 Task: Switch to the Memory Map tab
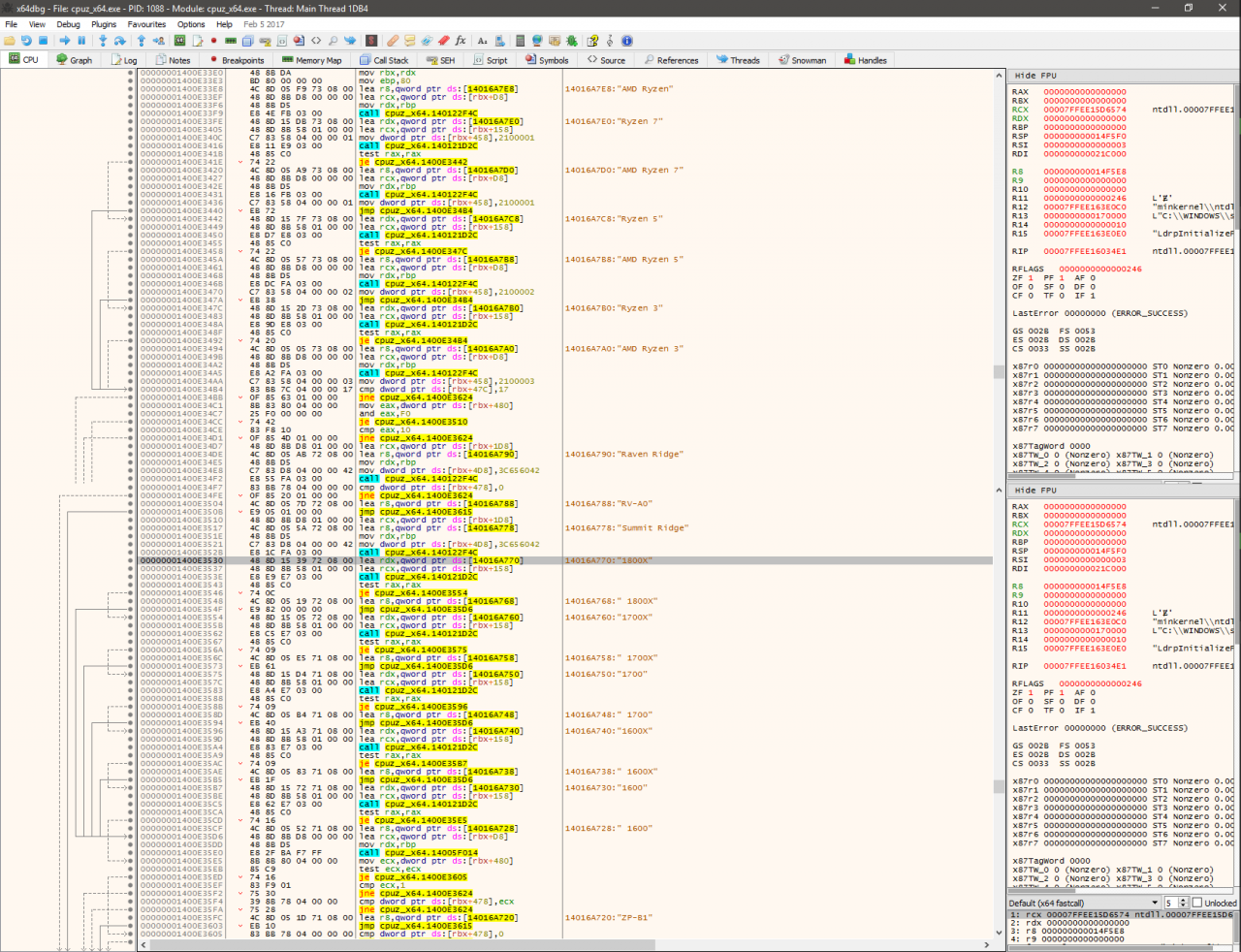tap(312, 60)
